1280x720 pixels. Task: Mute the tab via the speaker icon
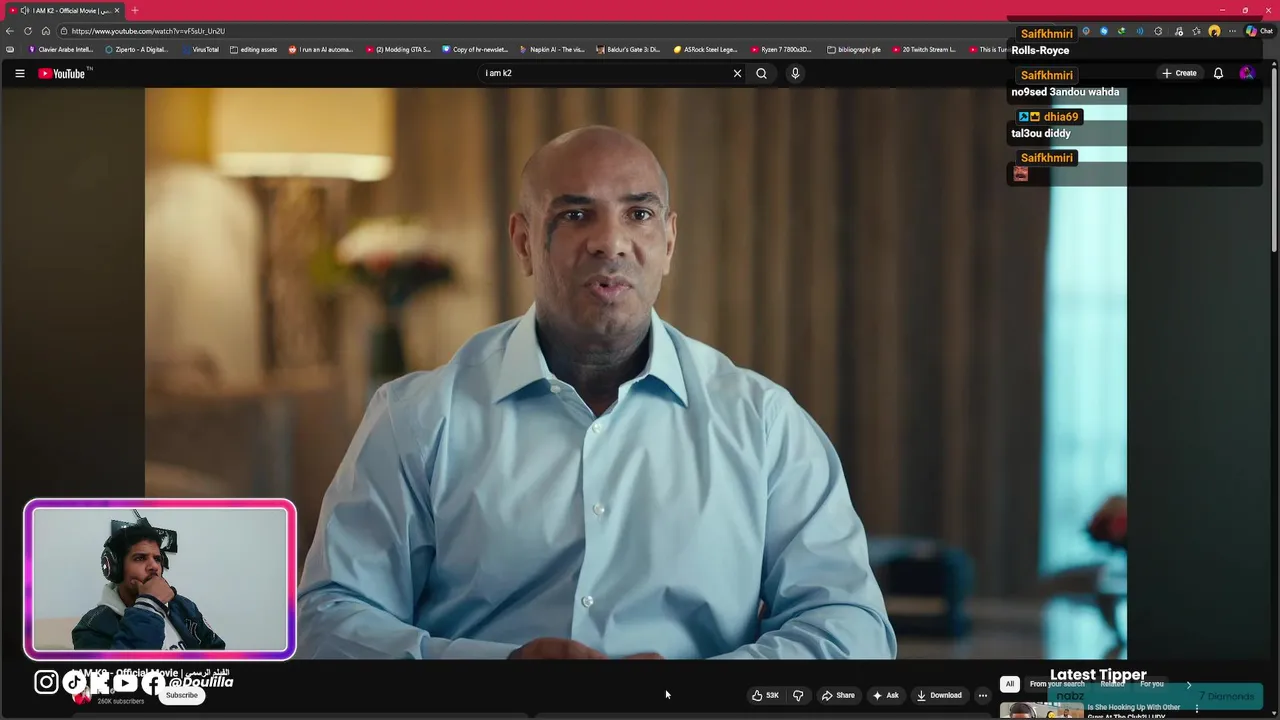[x=24, y=10]
